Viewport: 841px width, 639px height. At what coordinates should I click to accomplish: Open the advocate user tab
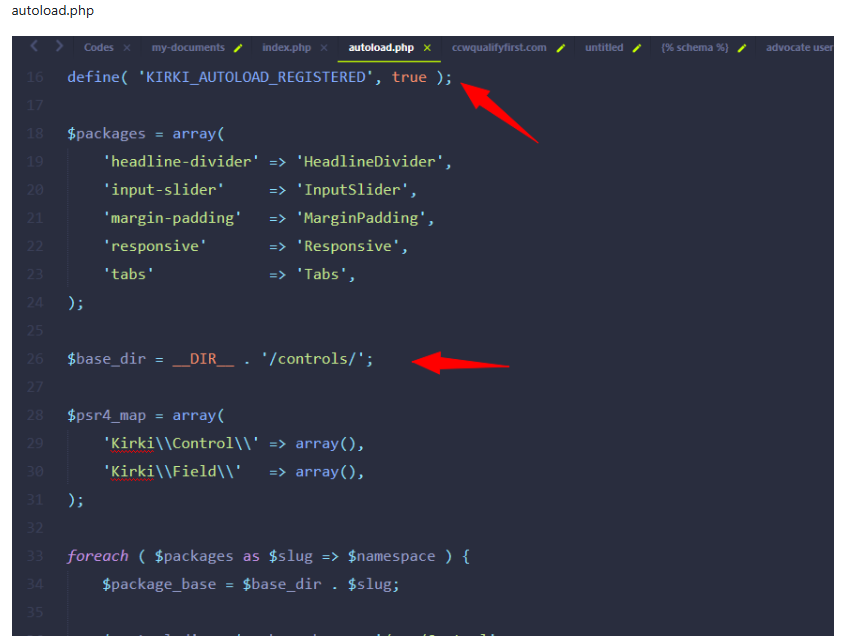pos(798,48)
